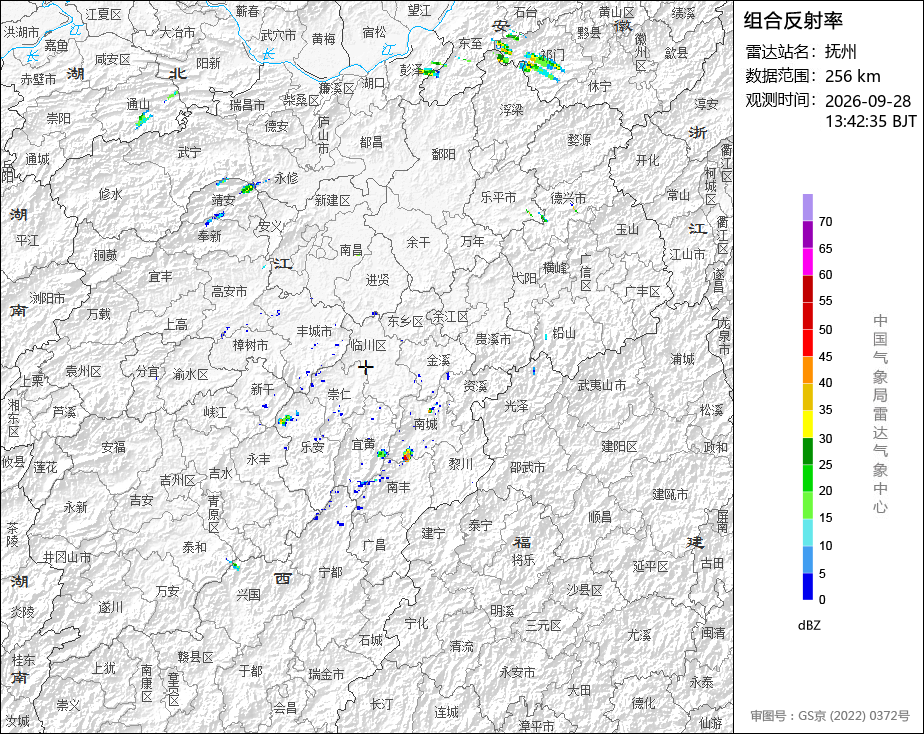924x734 pixels.
Task: Click the 余干 label on map
Action: (x=418, y=242)
